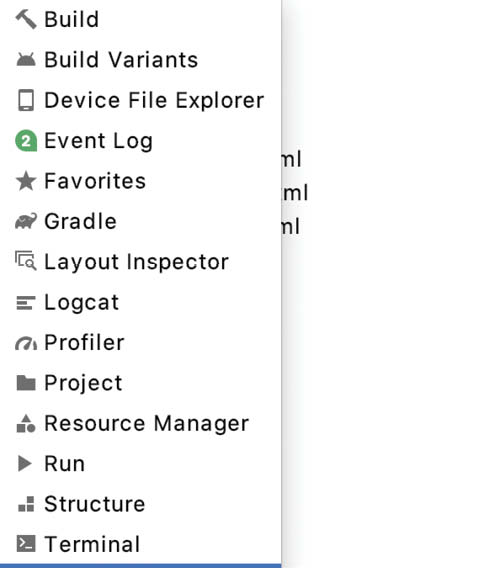
Task: Click the Terminal prompt icon
Action: pos(26,544)
